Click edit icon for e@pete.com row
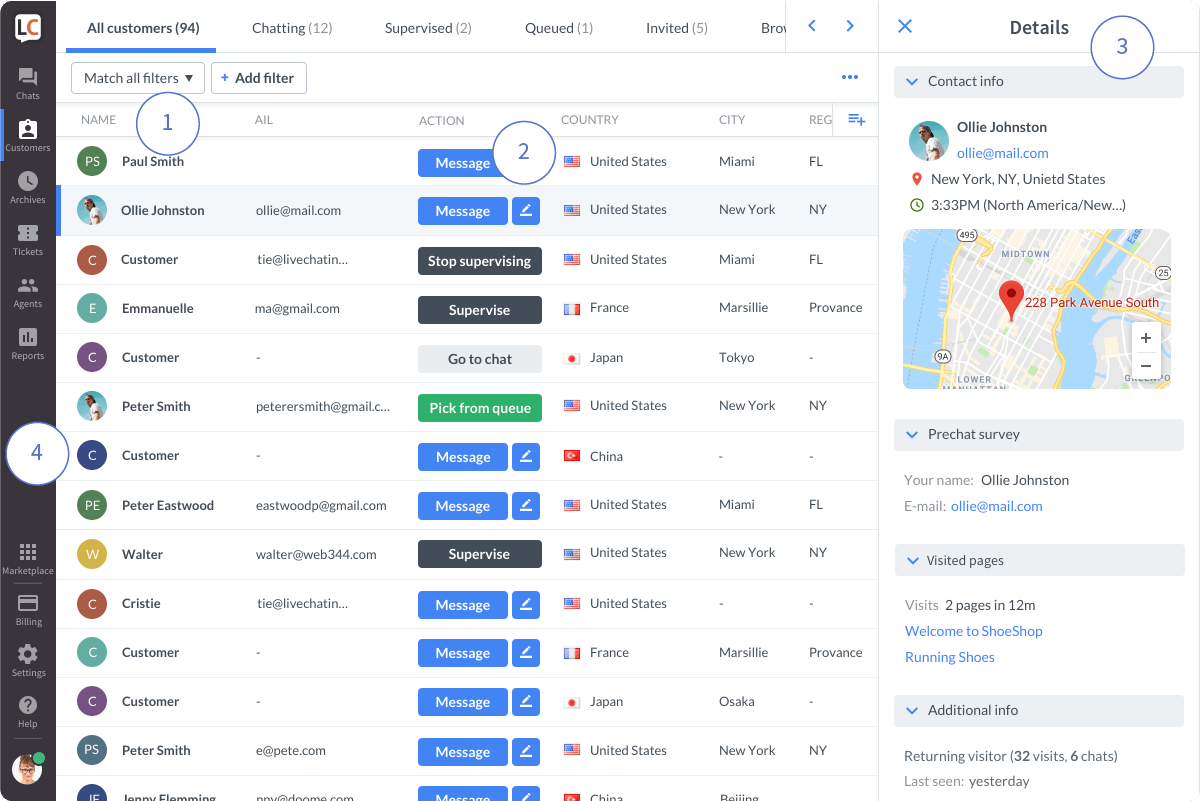The height and width of the screenshot is (801, 1201). point(526,751)
